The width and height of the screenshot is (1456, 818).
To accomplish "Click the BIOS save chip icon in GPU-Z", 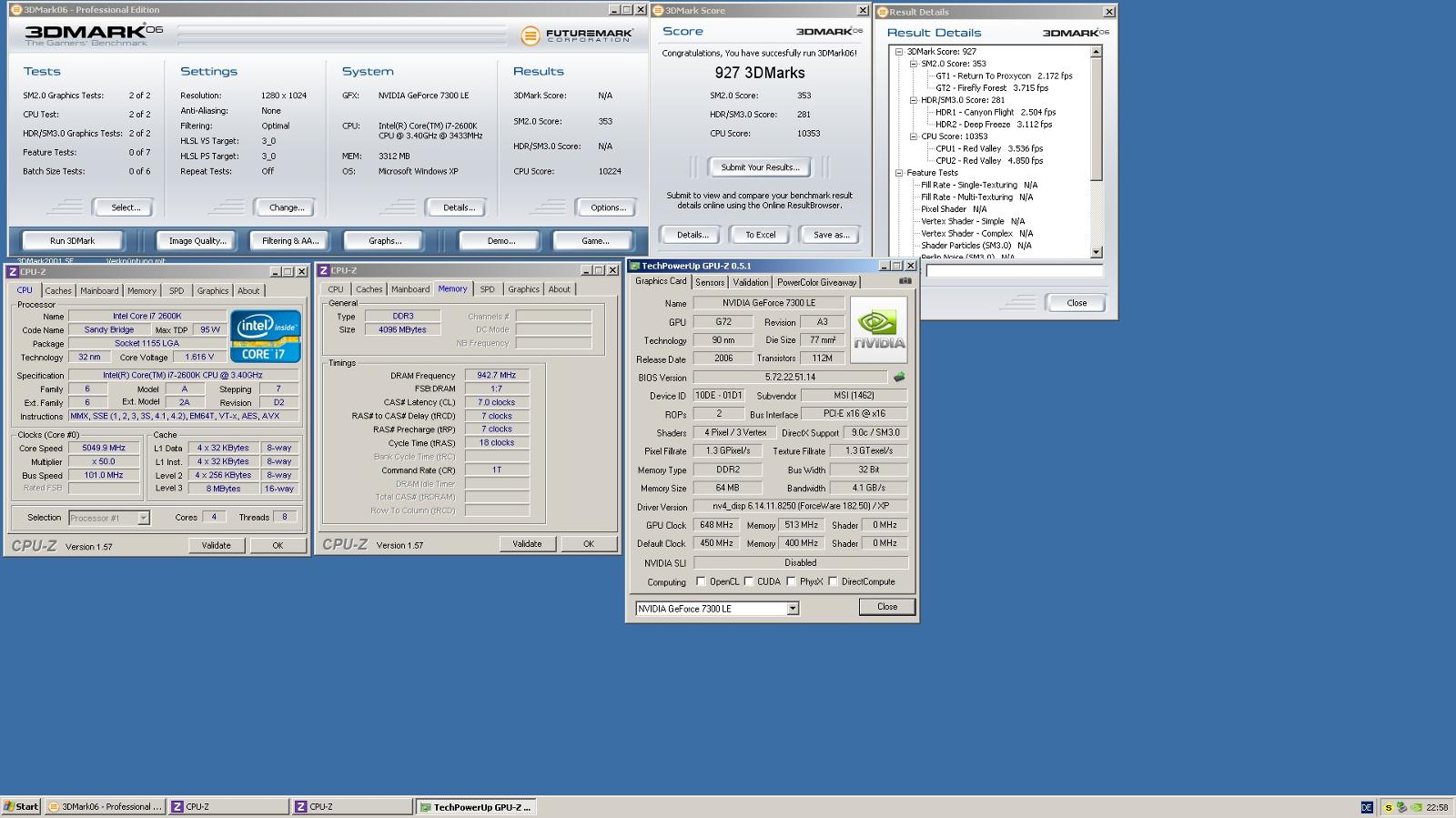I will tap(899, 377).
